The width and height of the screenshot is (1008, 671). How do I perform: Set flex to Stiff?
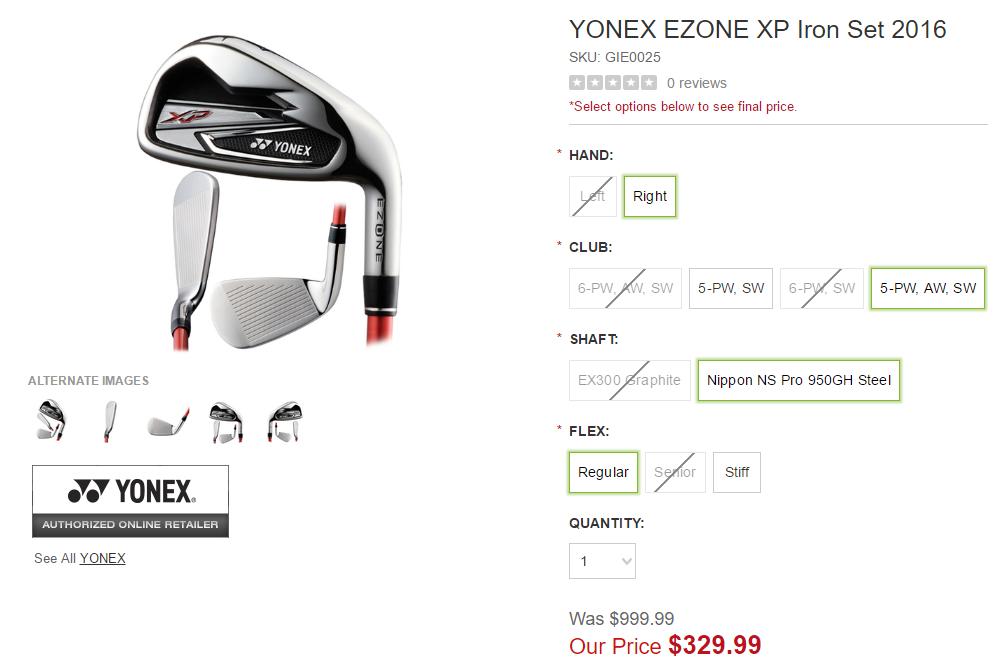click(x=737, y=472)
